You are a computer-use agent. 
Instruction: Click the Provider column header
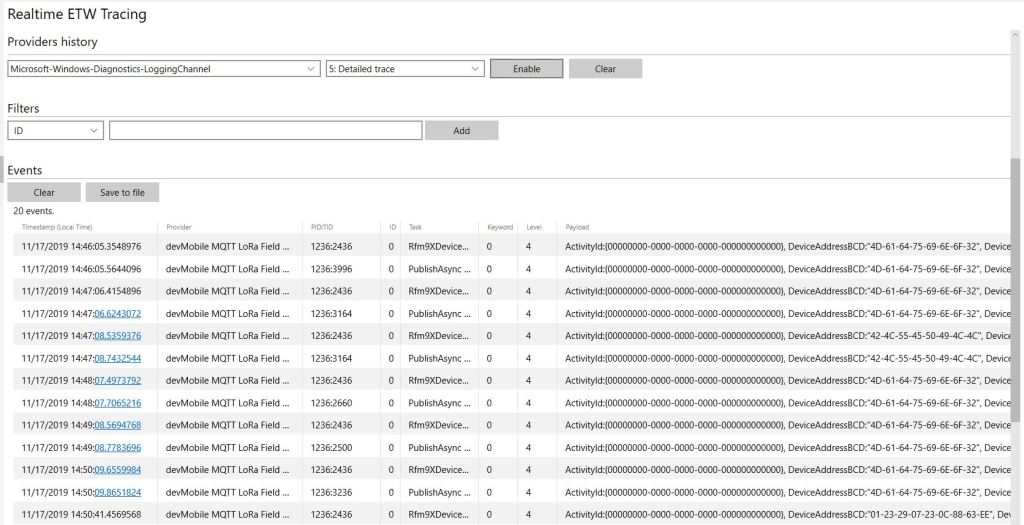coord(179,227)
